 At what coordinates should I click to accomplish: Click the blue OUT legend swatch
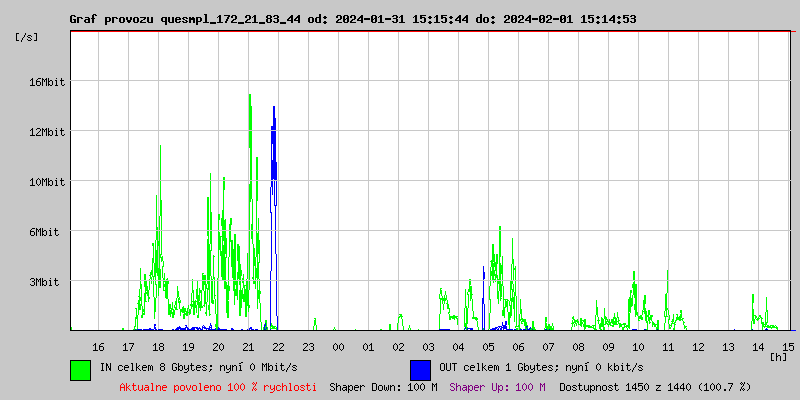(420, 369)
